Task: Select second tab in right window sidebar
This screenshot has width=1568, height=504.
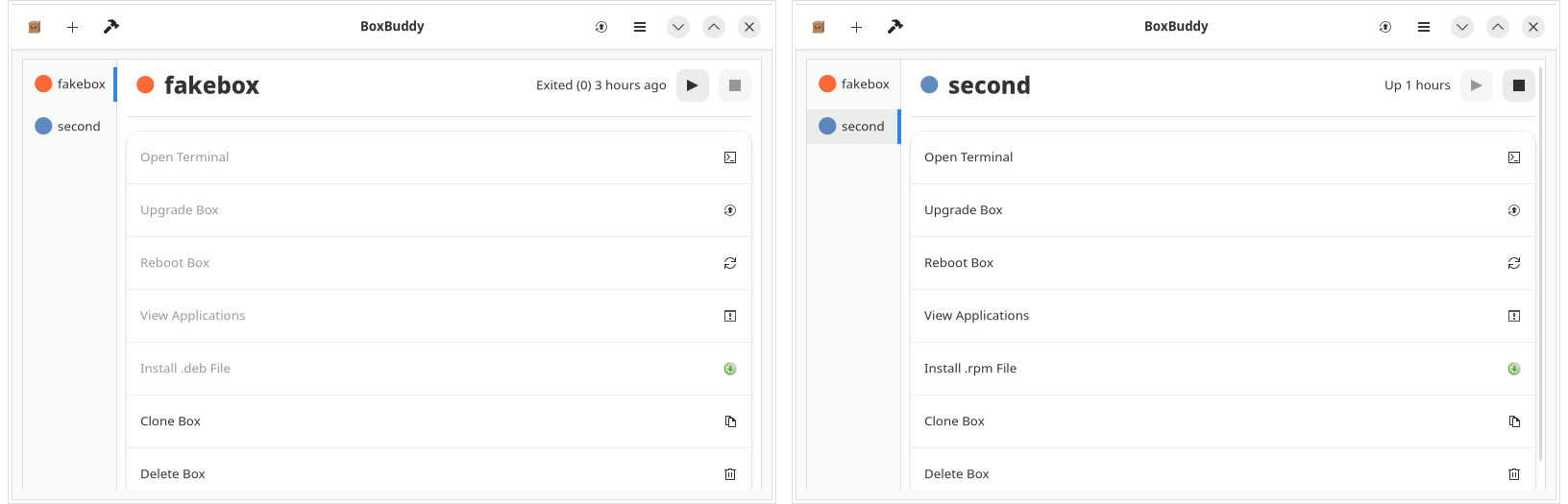Action: tap(854, 127)
